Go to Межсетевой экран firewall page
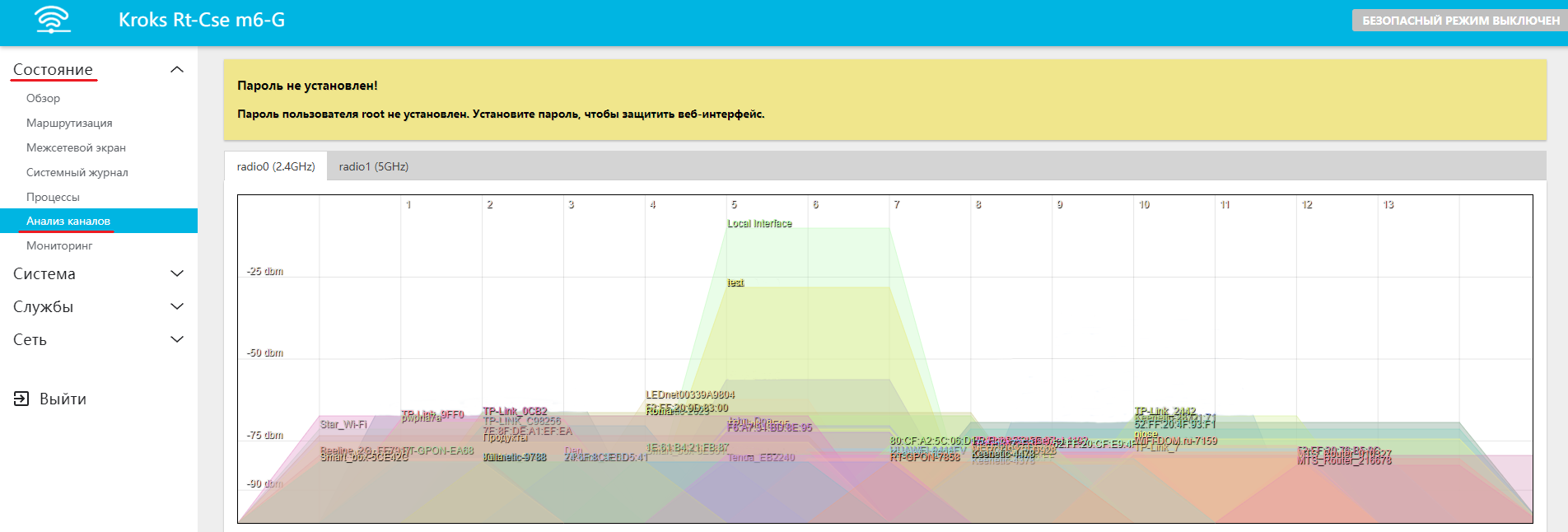 pos(76,147)
